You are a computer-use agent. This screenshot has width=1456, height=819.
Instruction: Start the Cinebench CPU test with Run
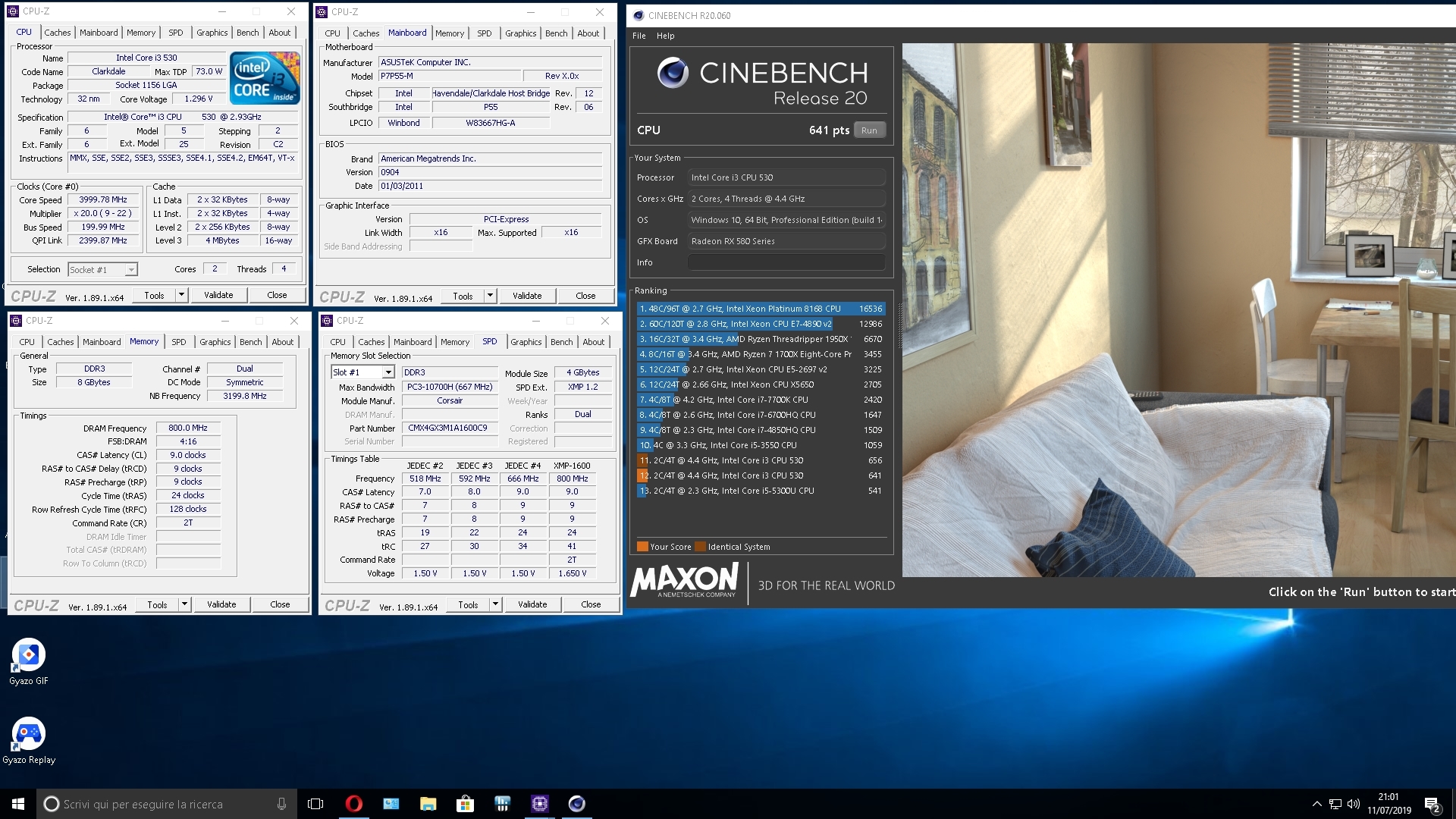pyautogui.click(x=869, y=130)
